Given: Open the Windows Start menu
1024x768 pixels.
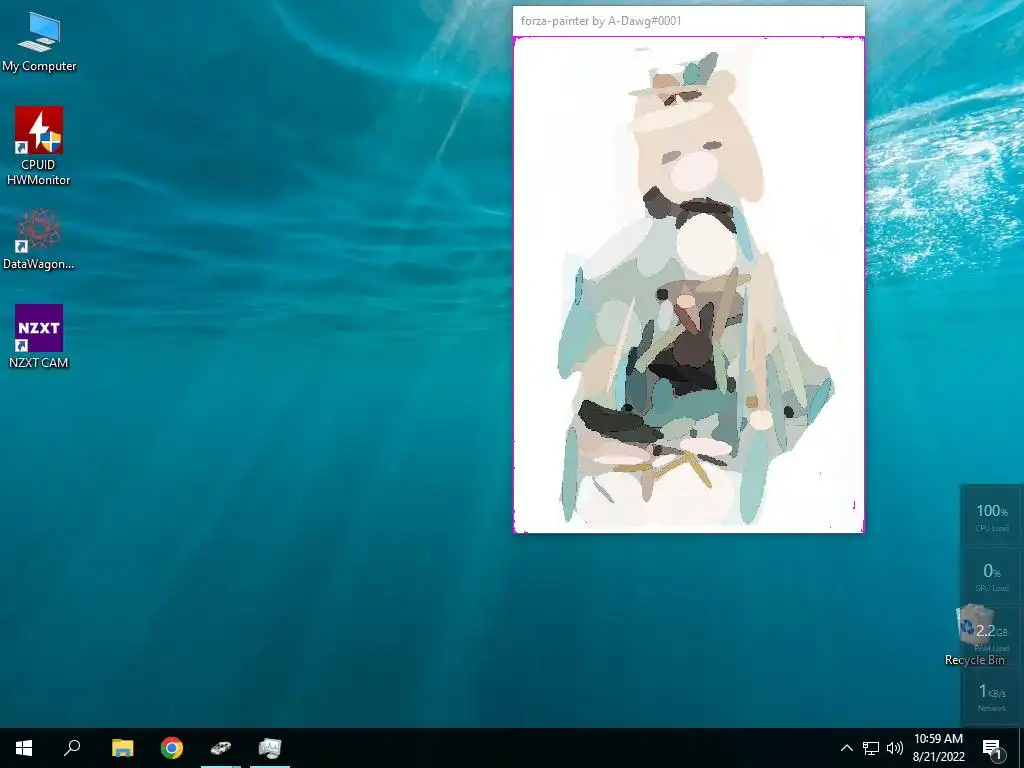Looking at the screenshot, I should click(x=24, y=748).
